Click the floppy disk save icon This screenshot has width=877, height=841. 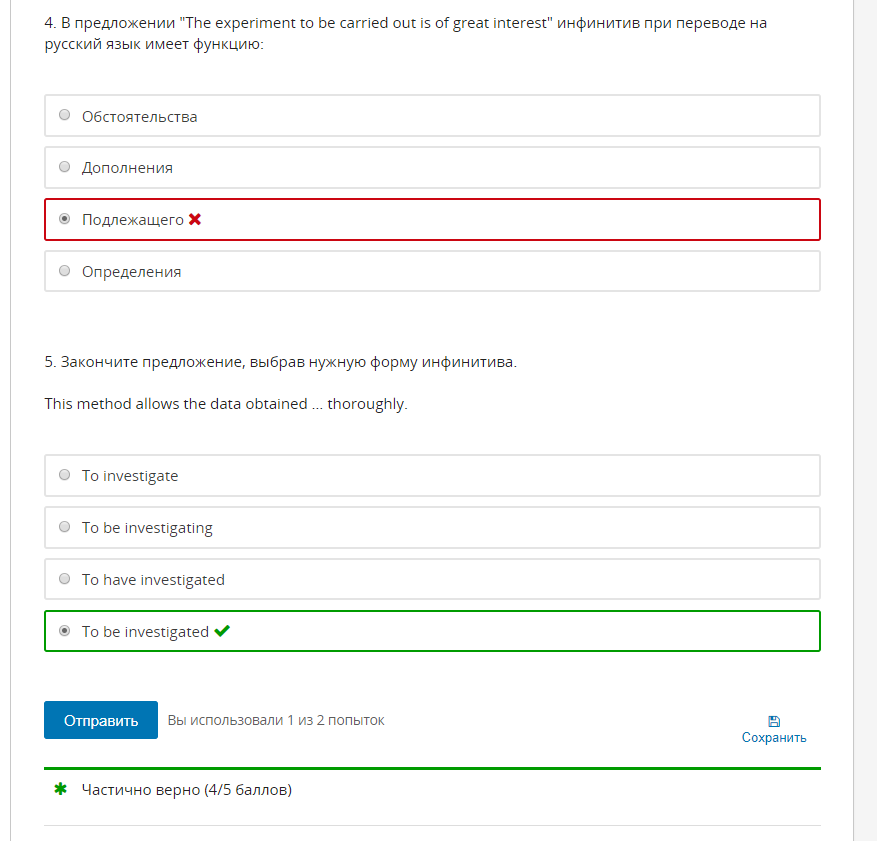pyautogui.click(x=774, y=721)
